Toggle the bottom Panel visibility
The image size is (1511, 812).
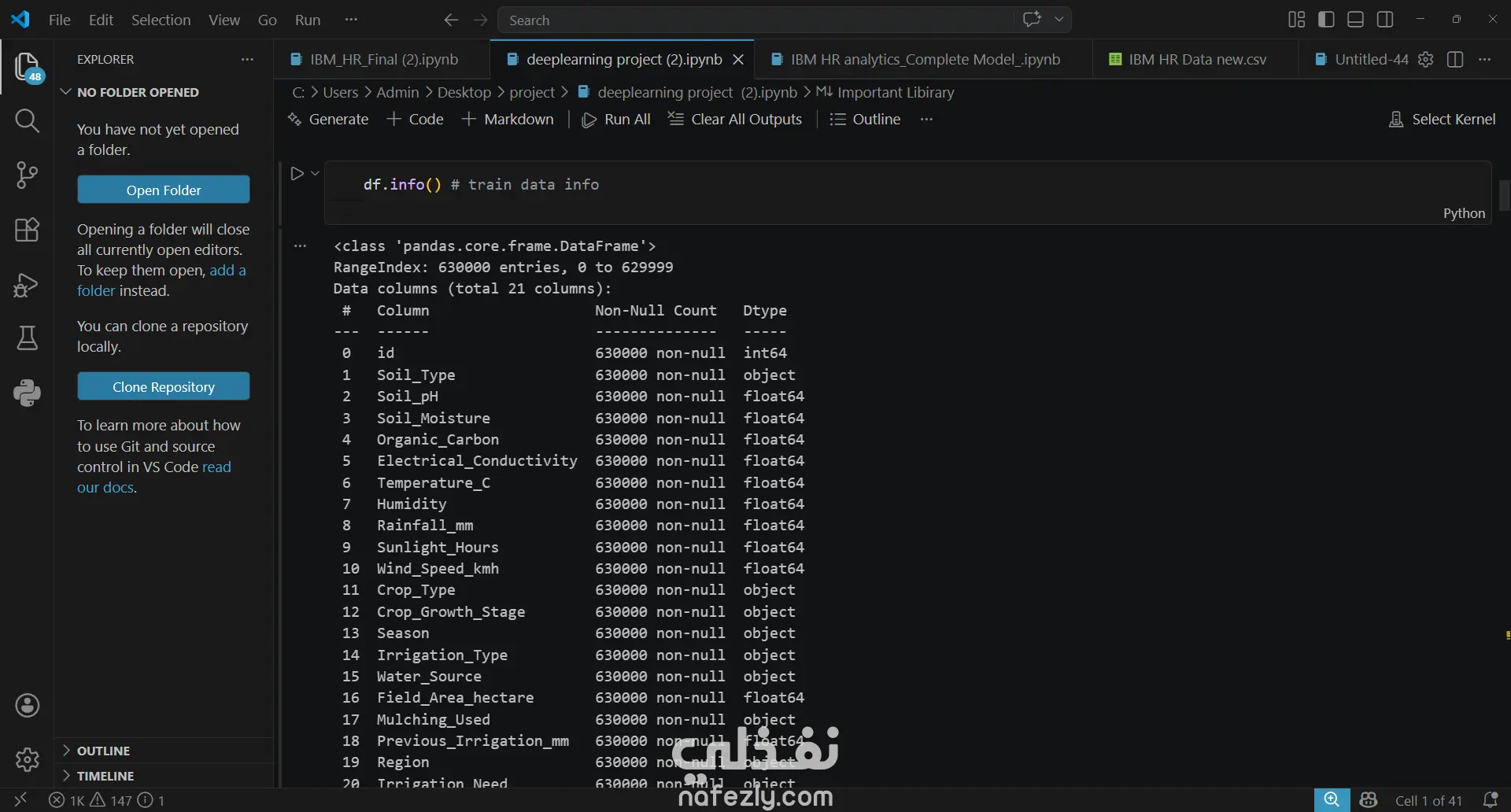click(1355, 20)
